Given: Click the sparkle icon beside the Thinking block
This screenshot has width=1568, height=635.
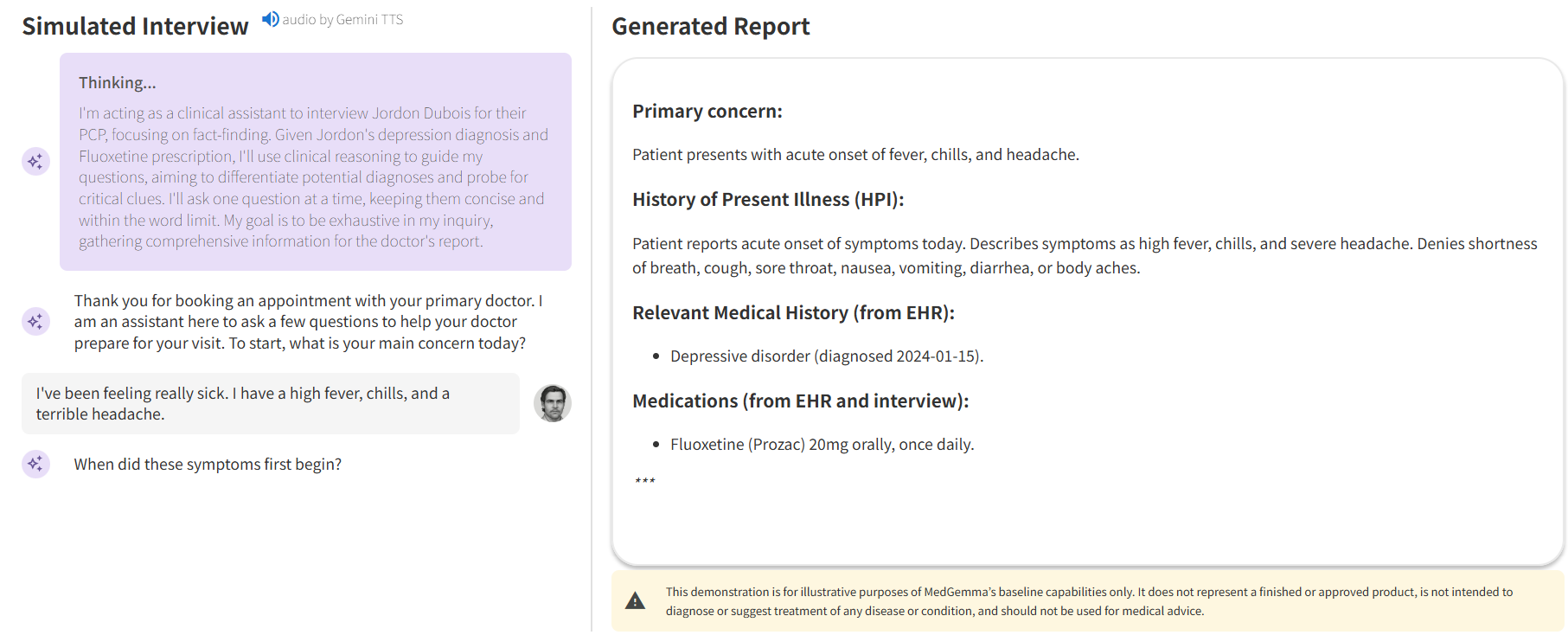Looking at the screenshot, I should coord(35,162).
